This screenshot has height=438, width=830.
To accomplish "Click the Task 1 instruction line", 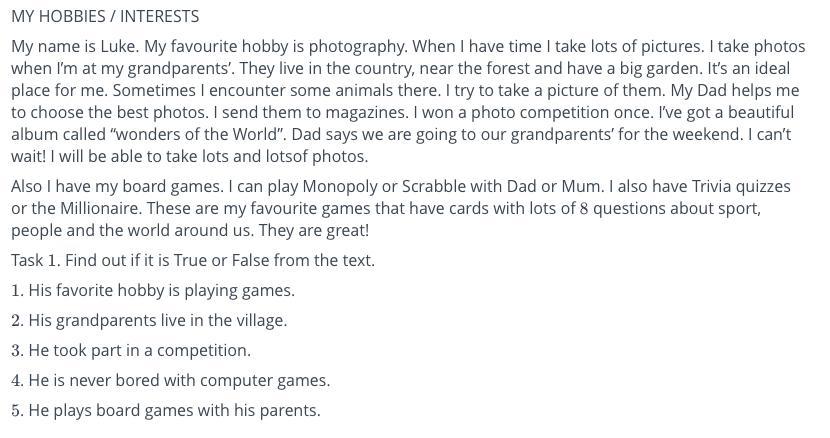I will tap(193, 260).
